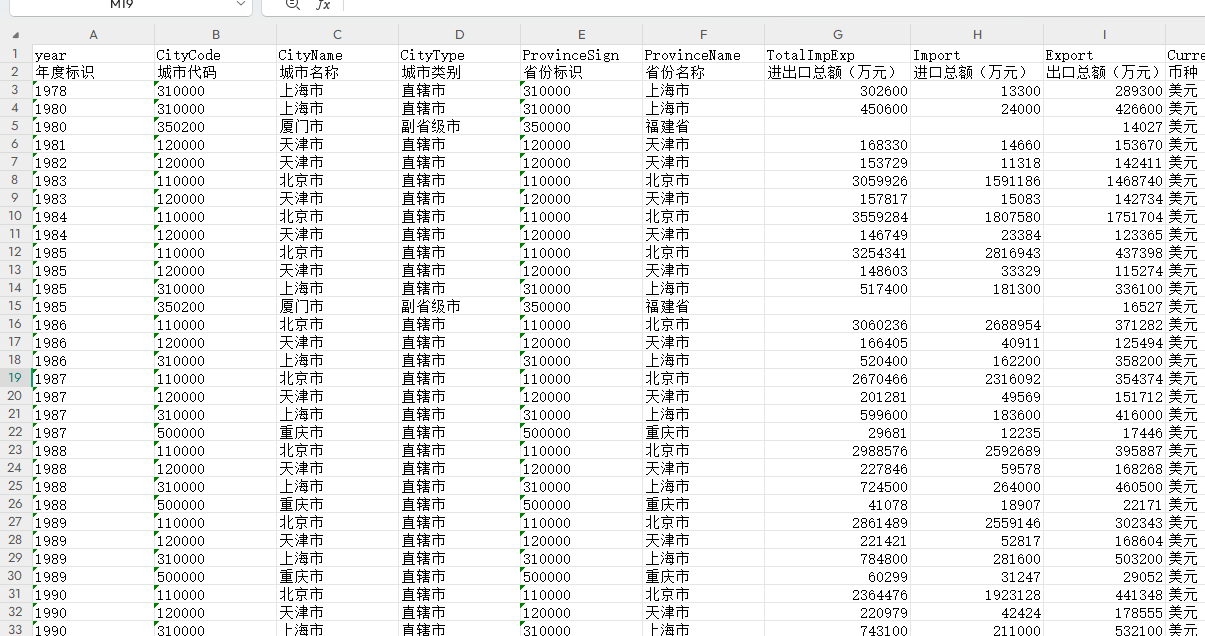This screenshot has height=636, width=1205.
Task: Open the Name Box dropdown arrow
Action: click(240, 5)
